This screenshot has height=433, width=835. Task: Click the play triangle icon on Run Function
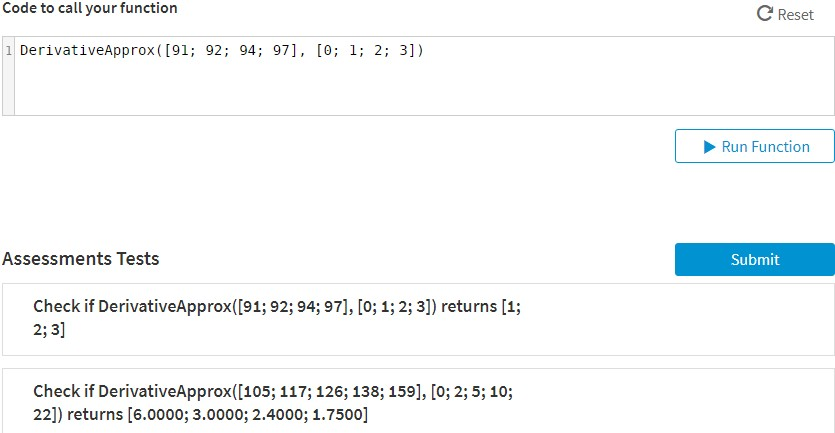point(706,147)
